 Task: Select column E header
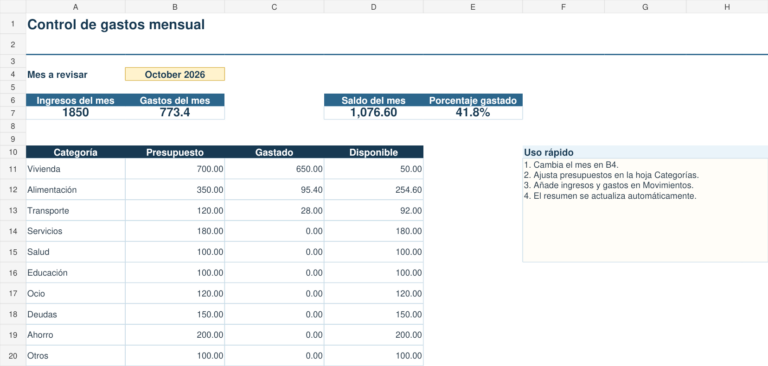point(473,6)
